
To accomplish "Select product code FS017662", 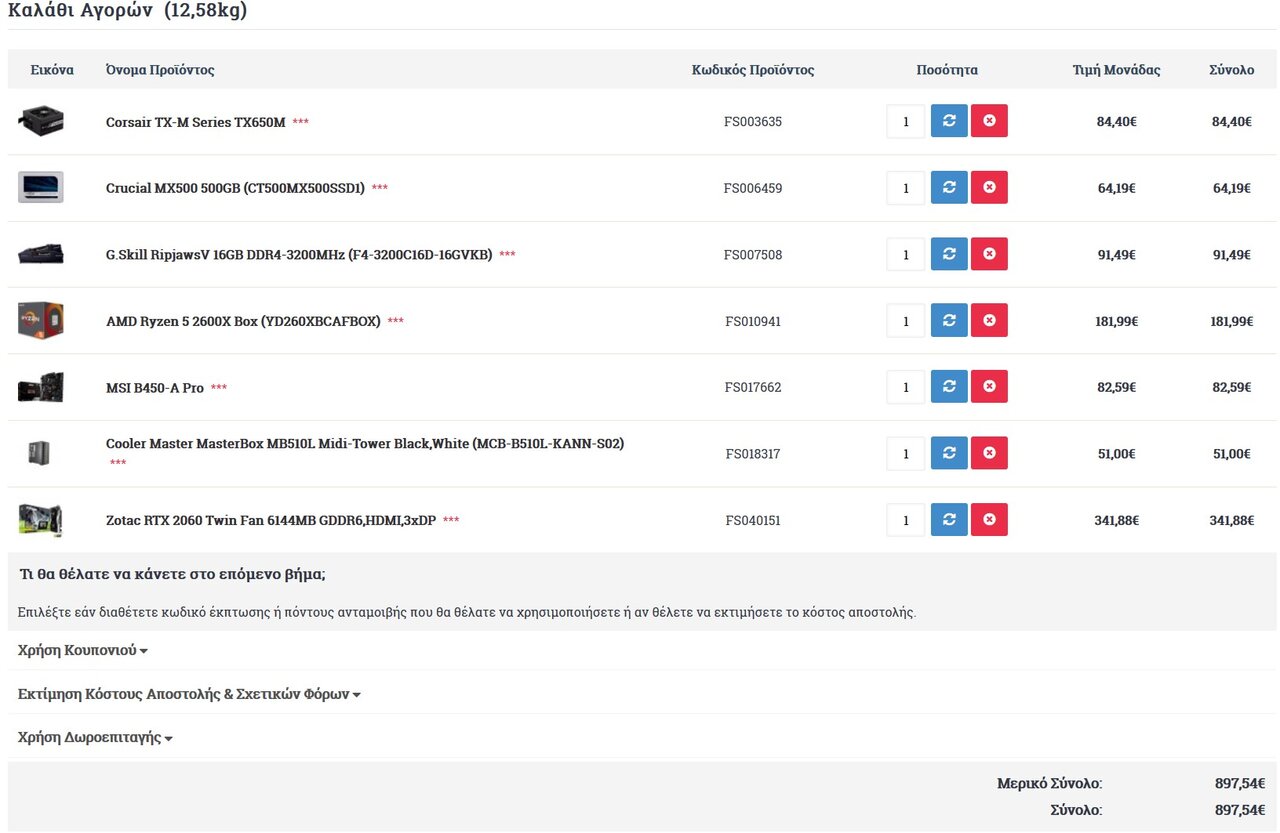I will tap(753, 388).
